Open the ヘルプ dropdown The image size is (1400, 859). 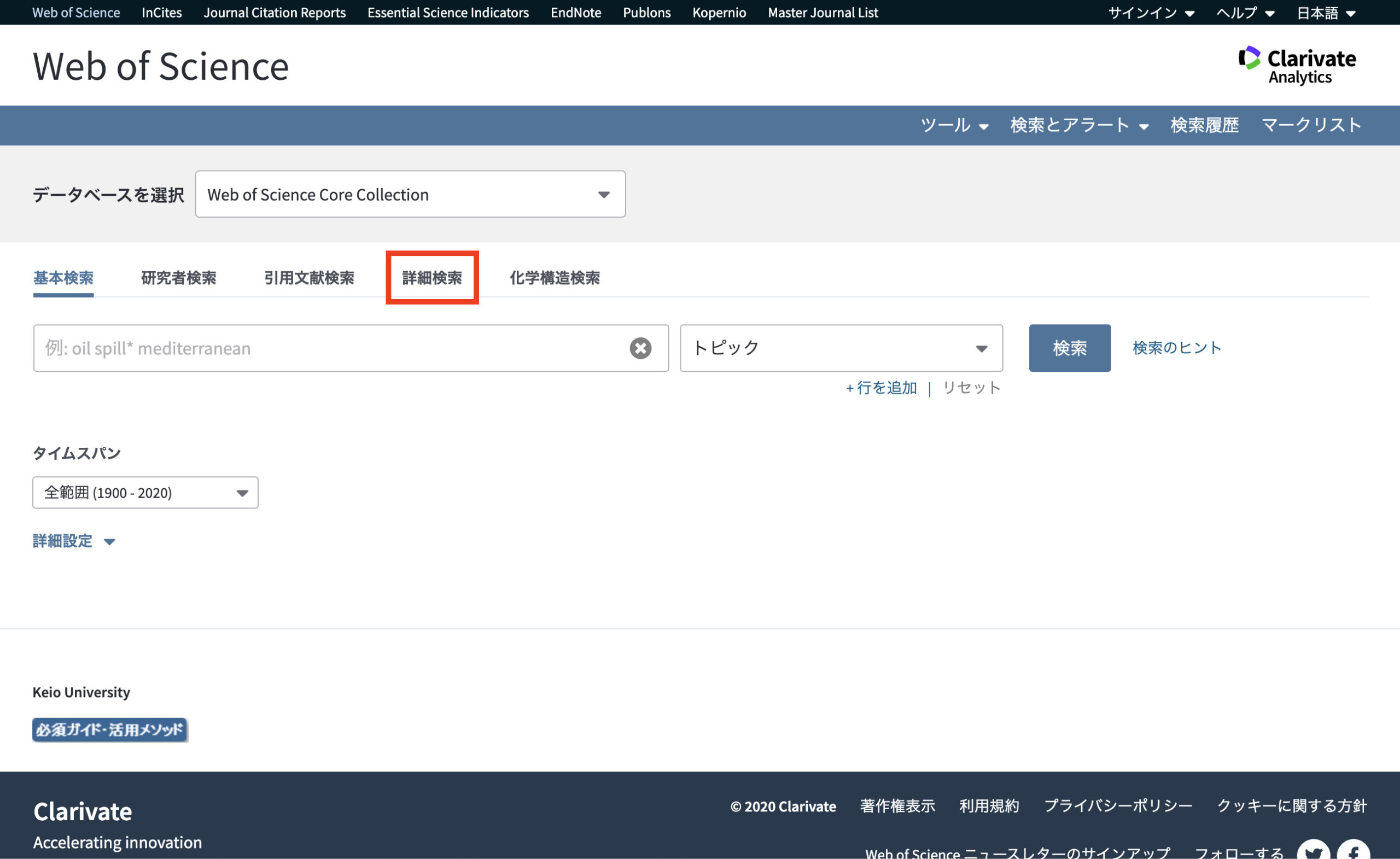[1245, 13]
